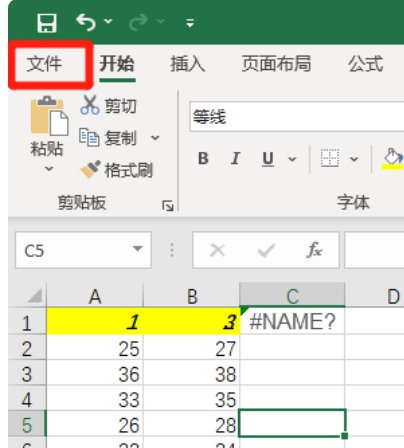Select column B header
The image size is (404, 448).
point(192,295)
